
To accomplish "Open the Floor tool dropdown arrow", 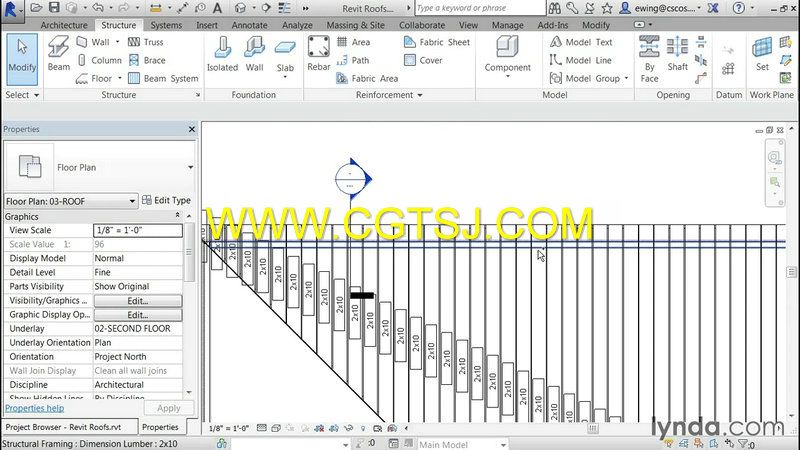I will click(x=119, y=79).
